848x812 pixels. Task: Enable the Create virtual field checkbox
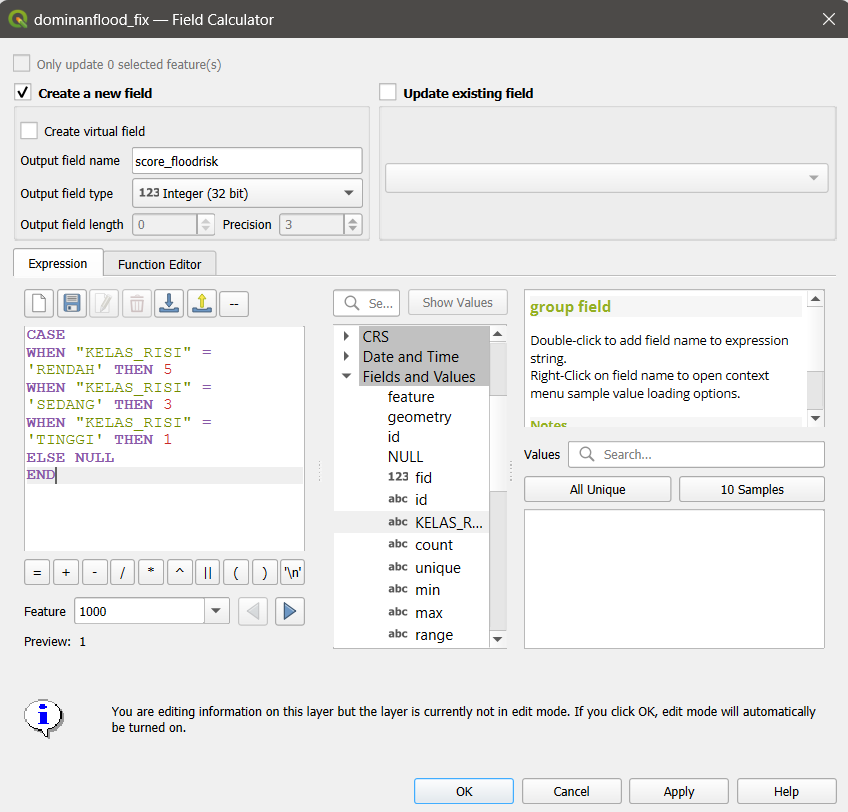coord(30,131)
